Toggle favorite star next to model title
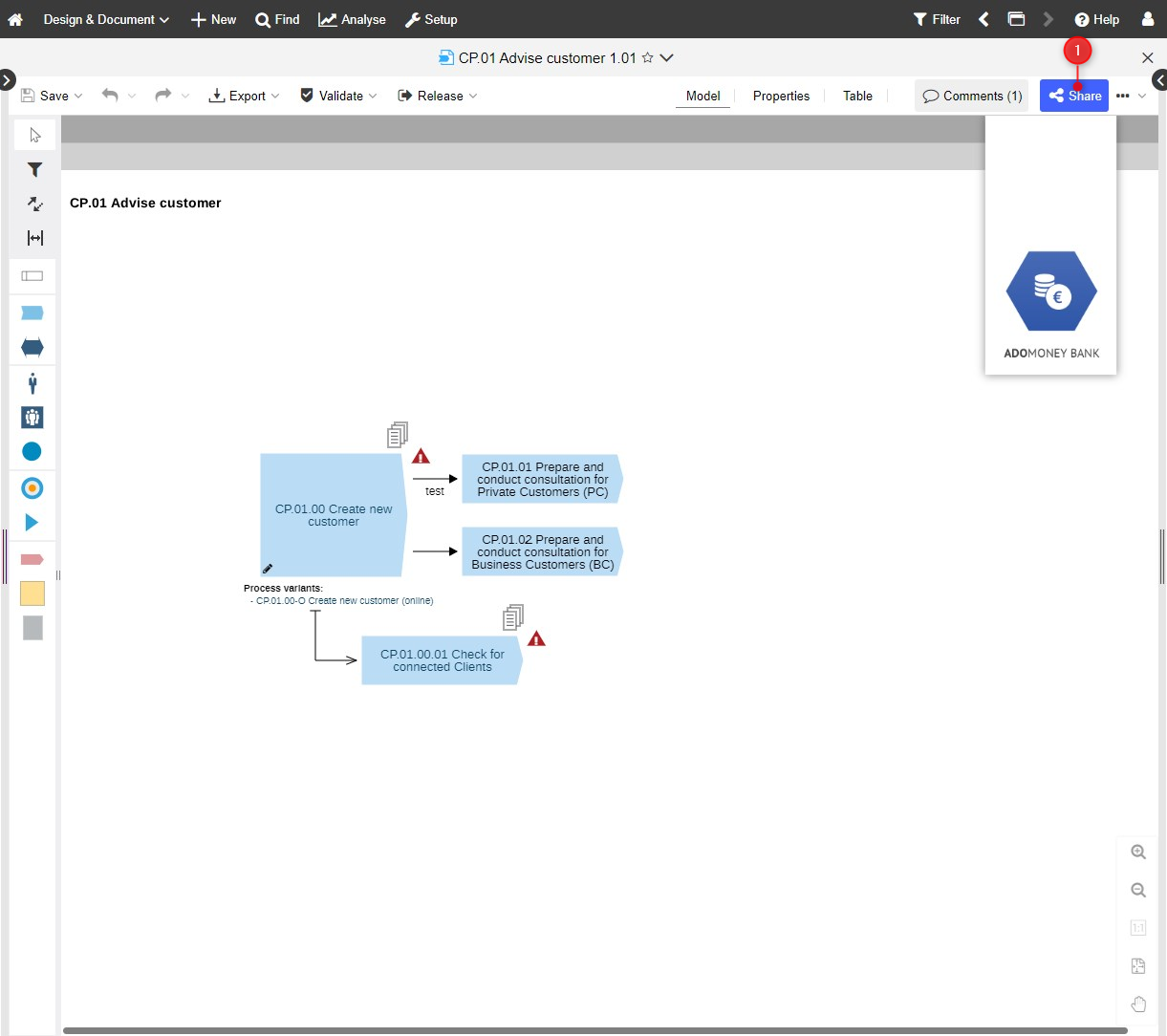The height and width of the screenshot is (1036, 1167). coord(647,57)
